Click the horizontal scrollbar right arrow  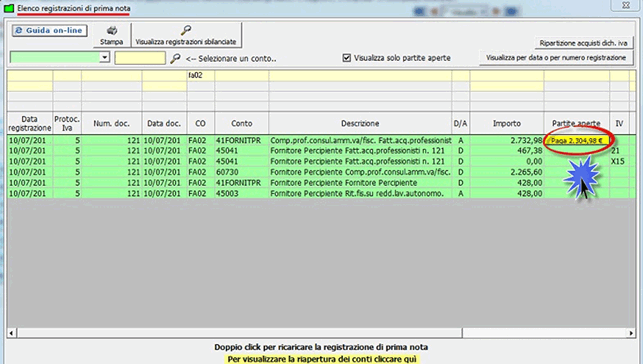[631, 333]
